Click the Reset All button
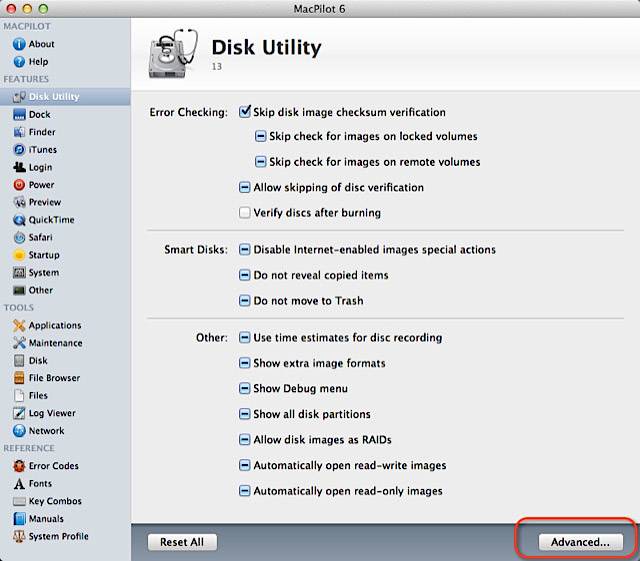This screenshot has height=561, width=640. pos(182,542)
